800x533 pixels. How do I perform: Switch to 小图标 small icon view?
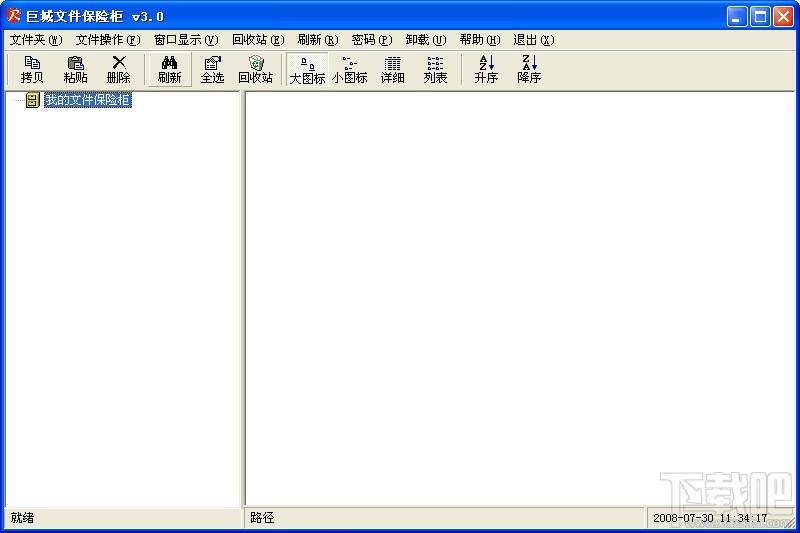(349, 69)
